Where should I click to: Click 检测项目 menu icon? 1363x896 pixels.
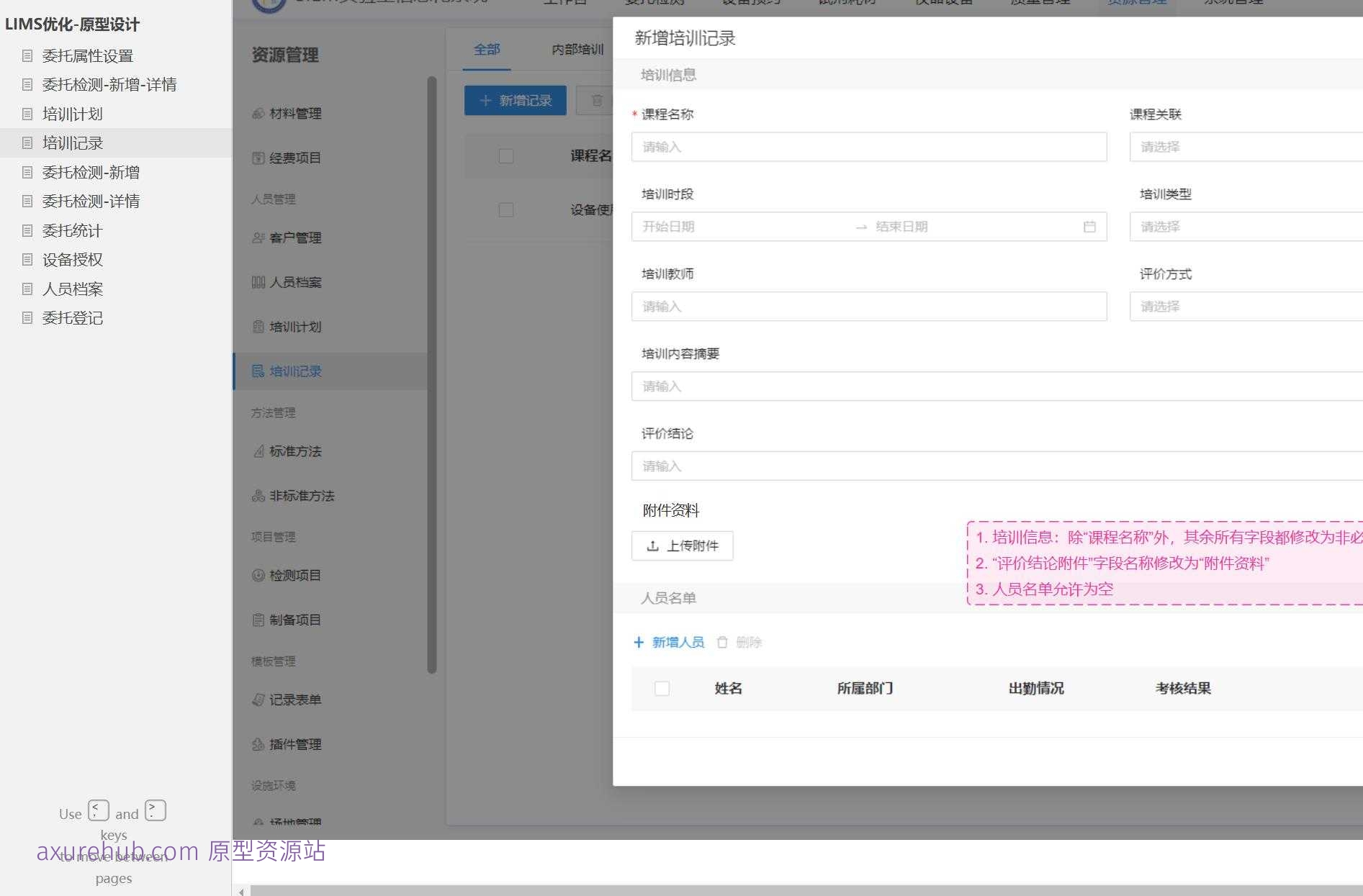click(x=258, y=575)
